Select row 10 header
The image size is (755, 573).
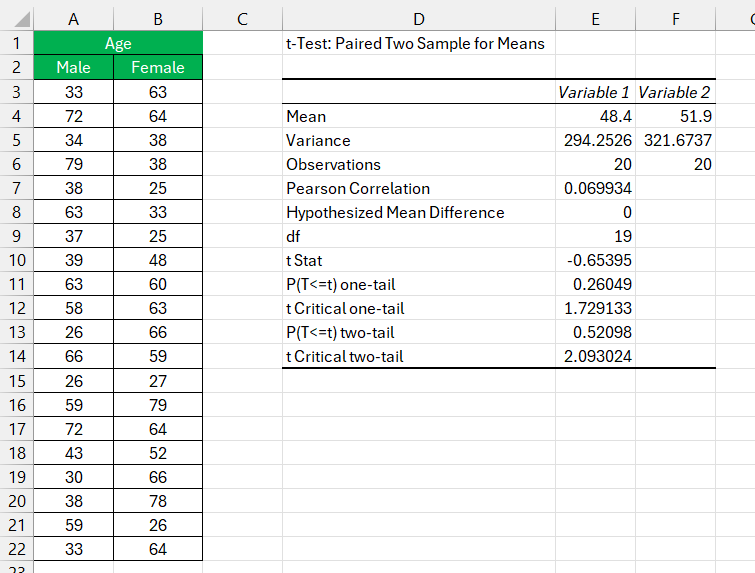point(16,260)
